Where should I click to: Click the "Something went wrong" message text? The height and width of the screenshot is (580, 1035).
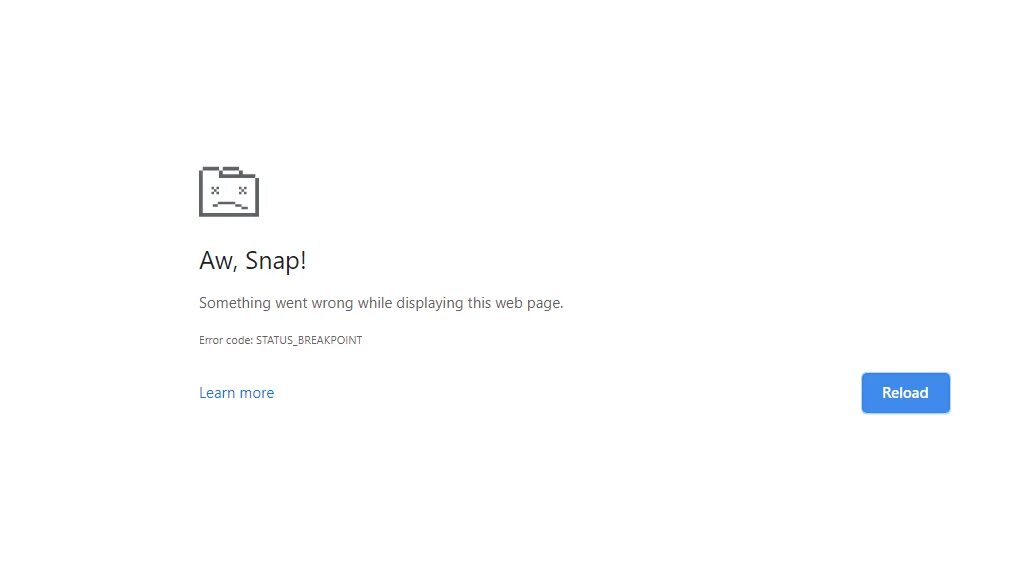(381, 303)
